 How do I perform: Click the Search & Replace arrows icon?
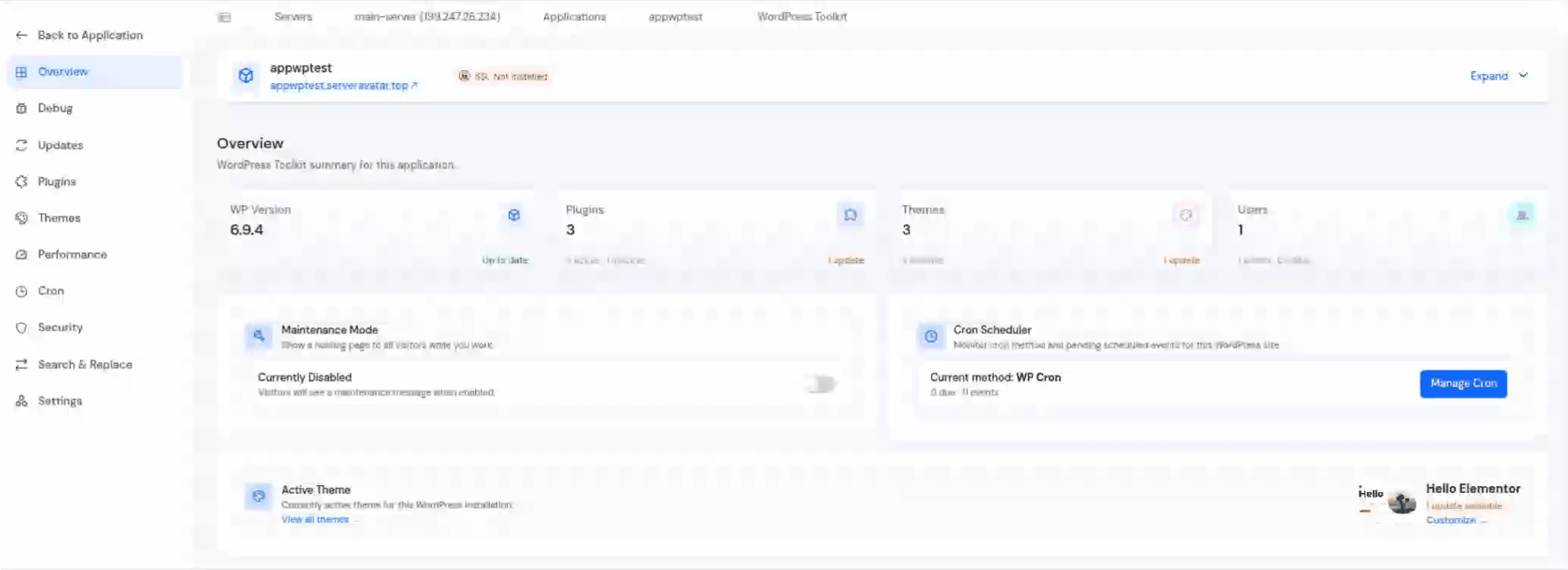click(x=21, y=364)
